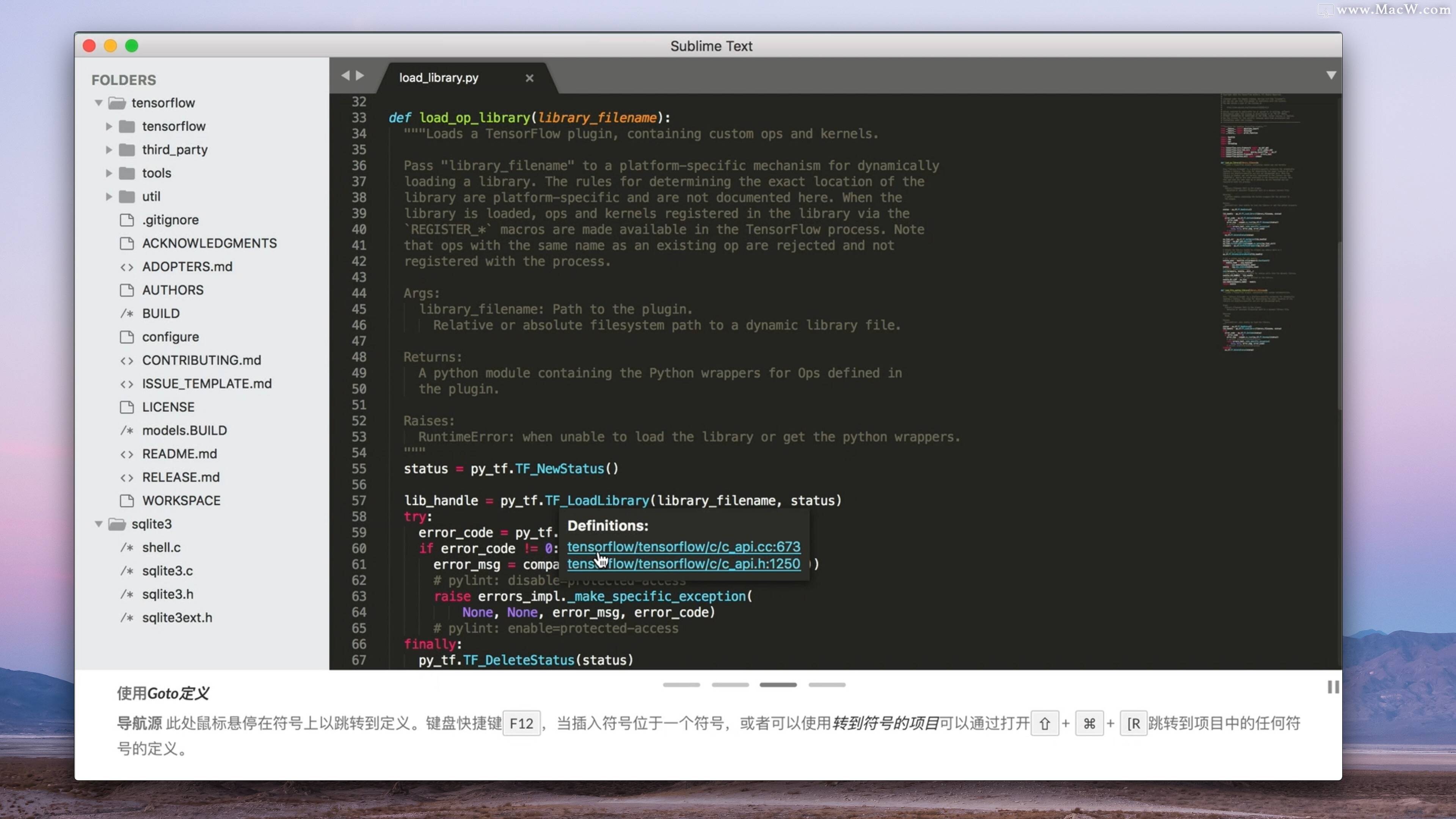Screen dimensions: 1456x819
Task: Open sqlite3ext.h file
Action: (177, 618)
